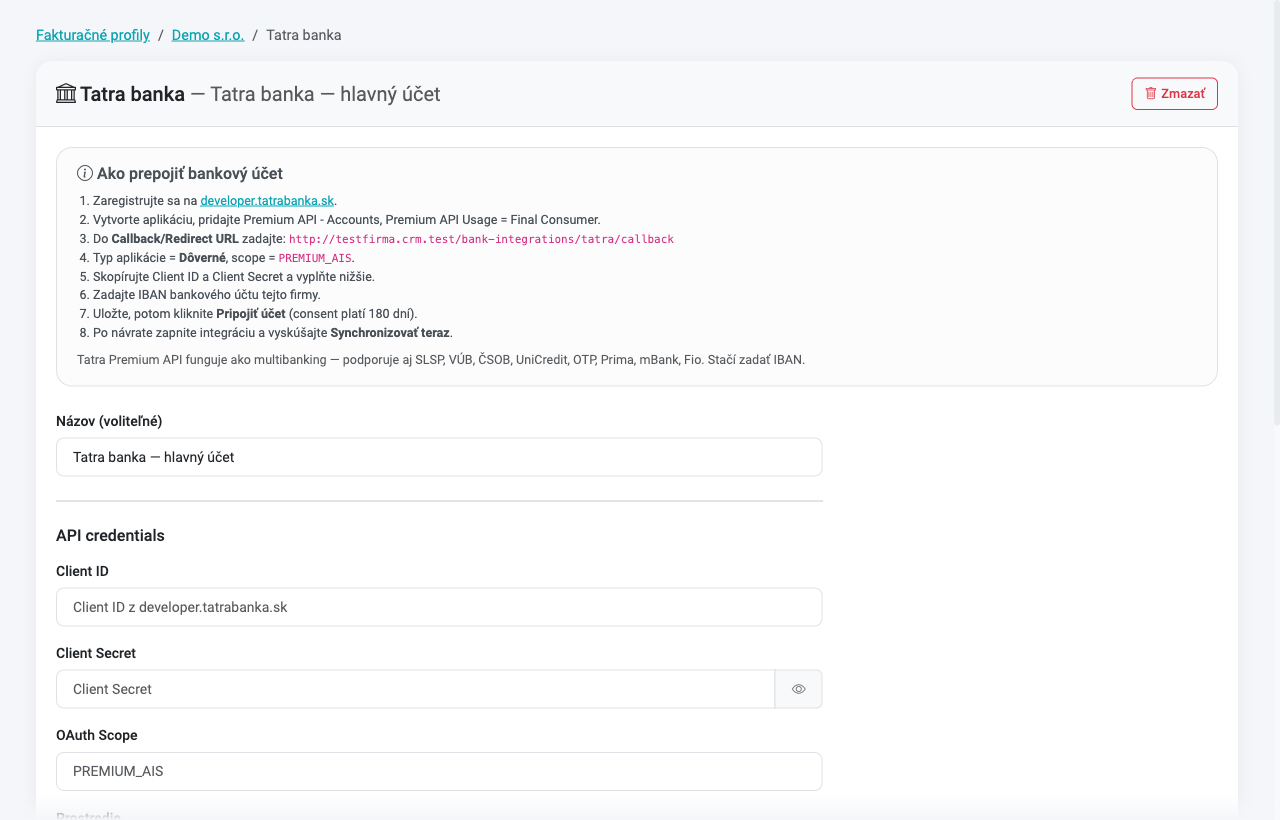This screenshot has height=820, width=1280.
Task: Open developer.tatrabanka.sk link
Action: point(267,200)
